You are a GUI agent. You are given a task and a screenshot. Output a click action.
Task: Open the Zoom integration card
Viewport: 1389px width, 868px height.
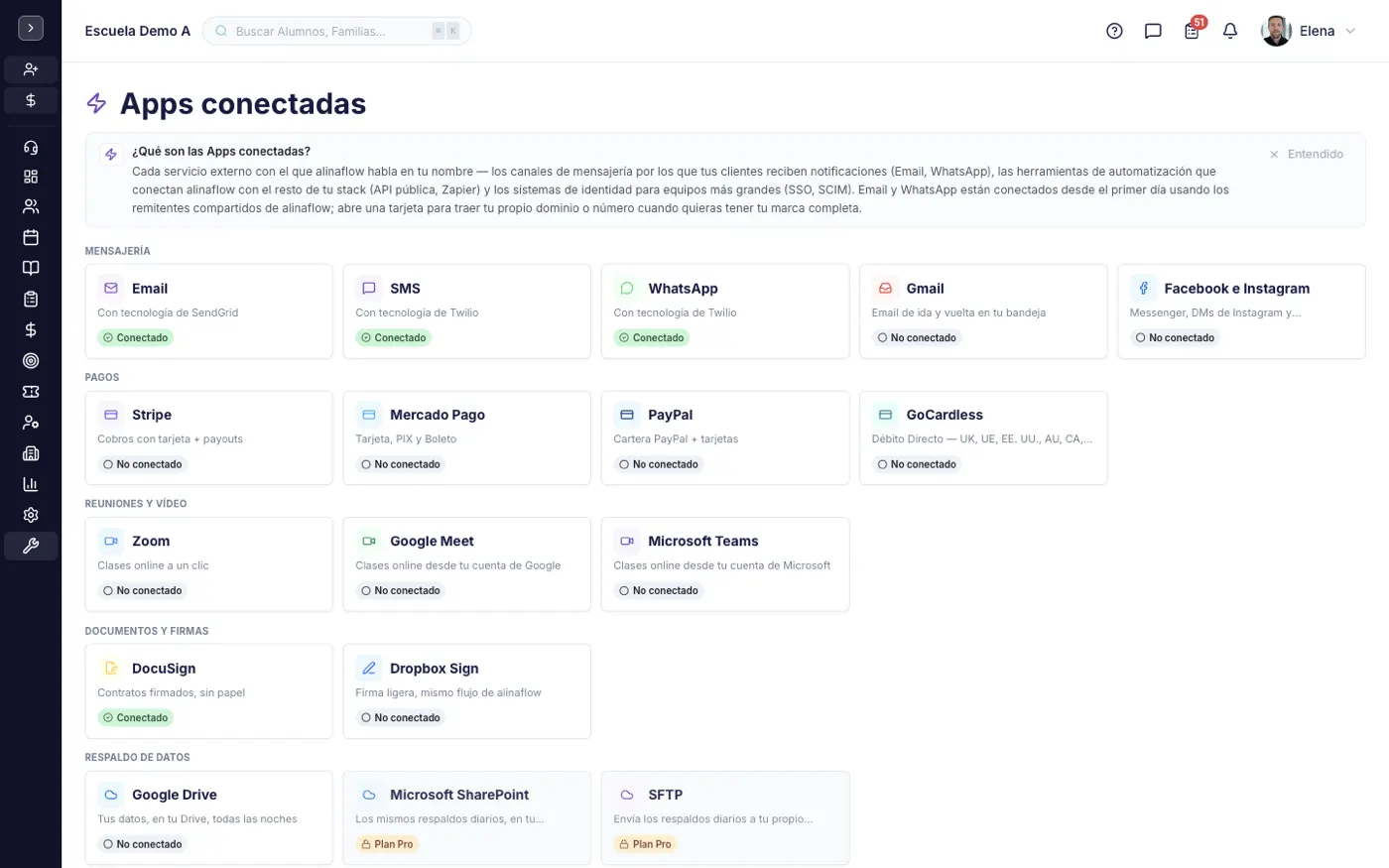pos(209,564)
